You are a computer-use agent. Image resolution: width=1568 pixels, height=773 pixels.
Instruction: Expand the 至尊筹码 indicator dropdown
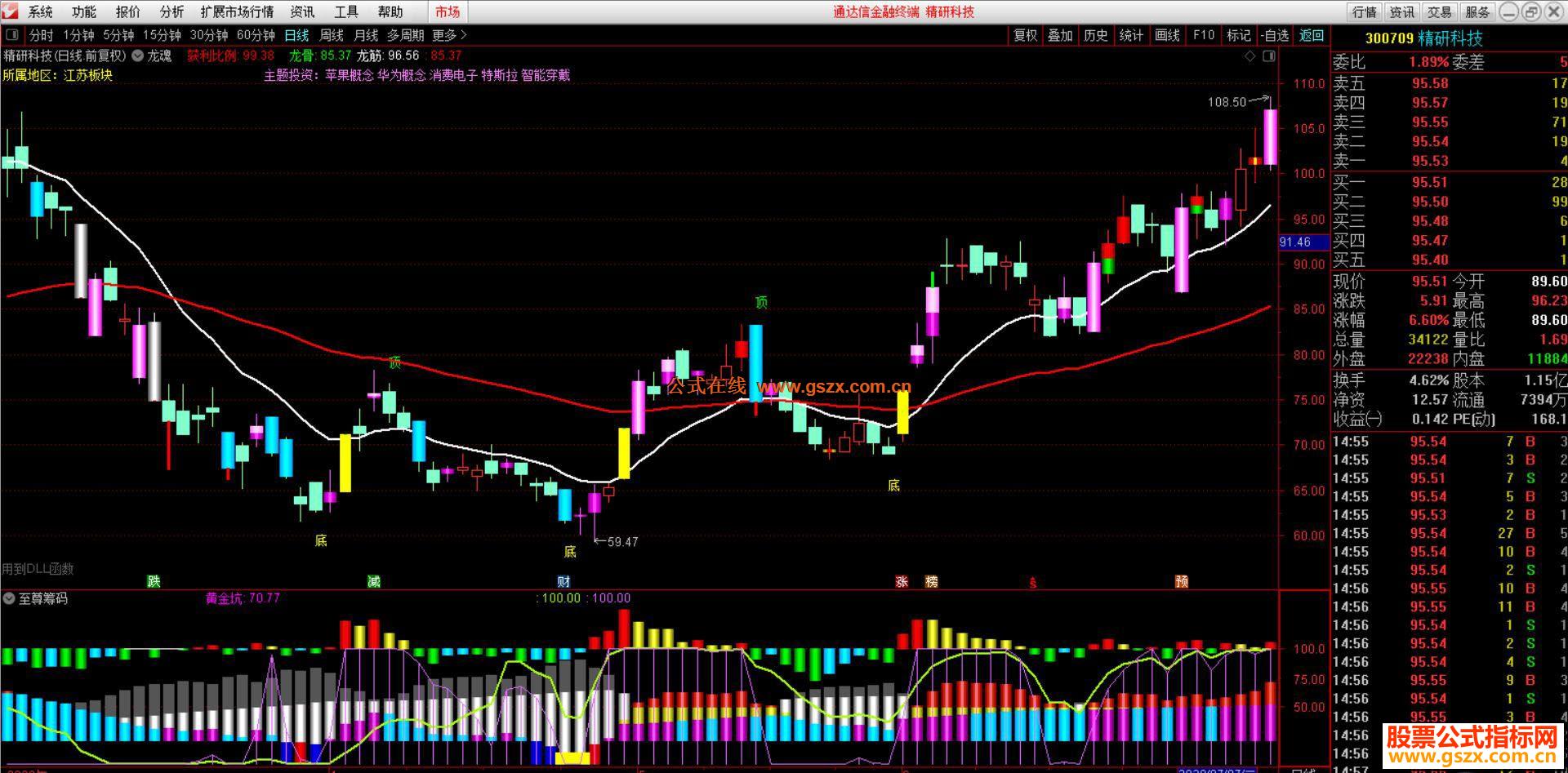tap(9, 598)
